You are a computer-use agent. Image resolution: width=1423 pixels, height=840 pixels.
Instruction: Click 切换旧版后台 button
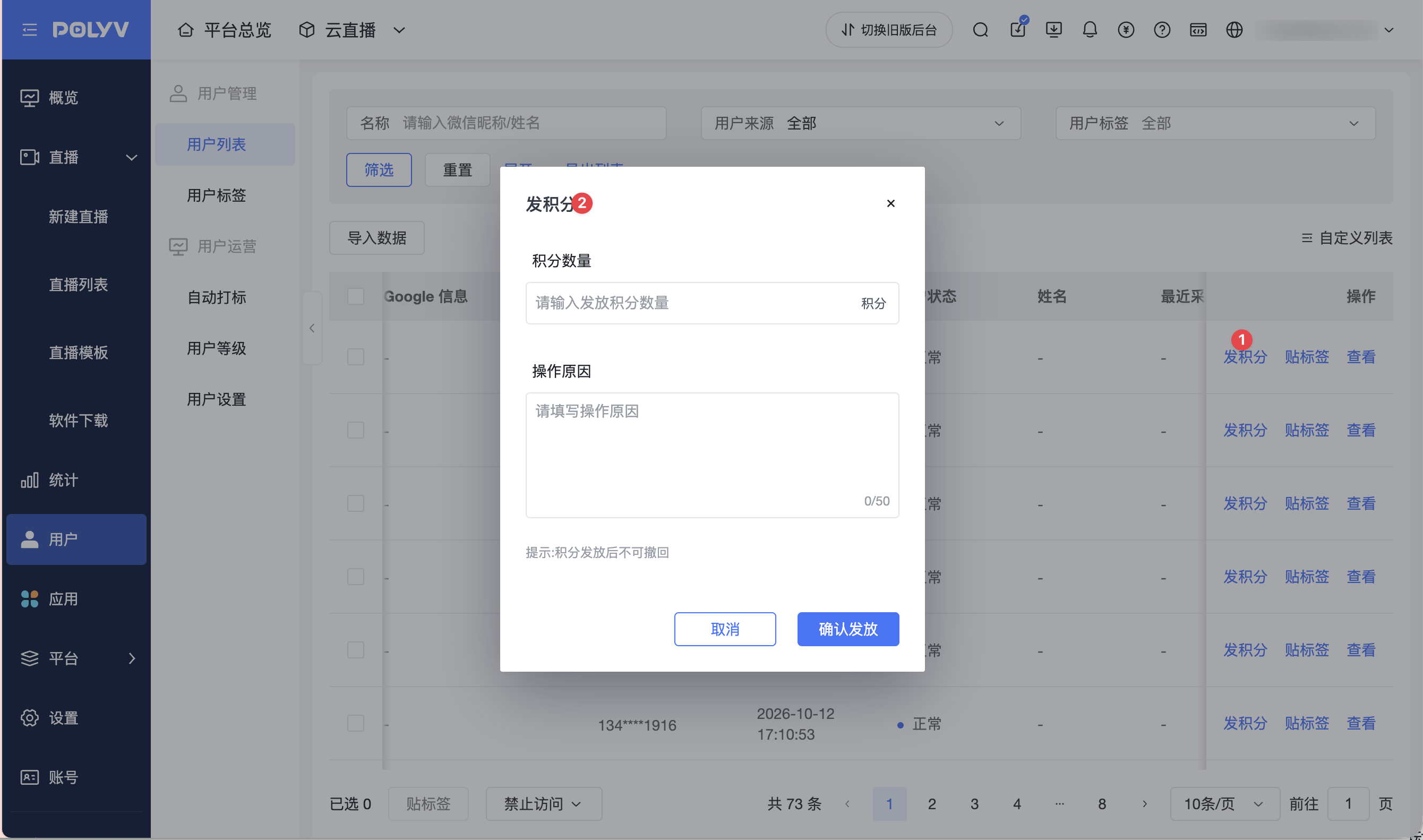click(889, 29)
